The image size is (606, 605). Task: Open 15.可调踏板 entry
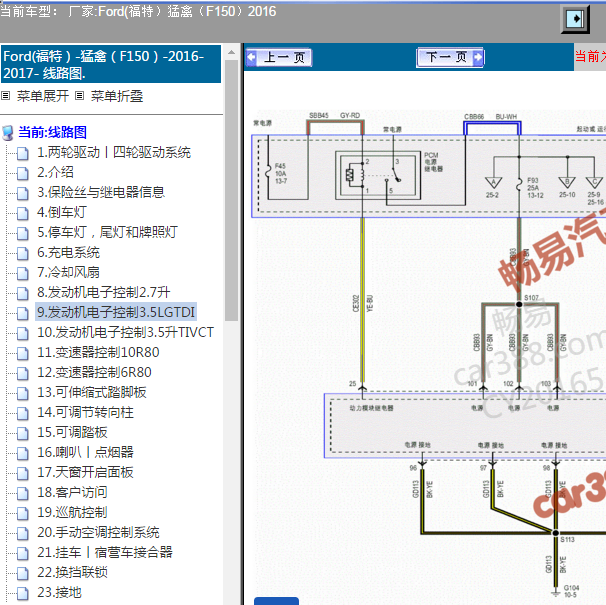(x=72, y=433)
